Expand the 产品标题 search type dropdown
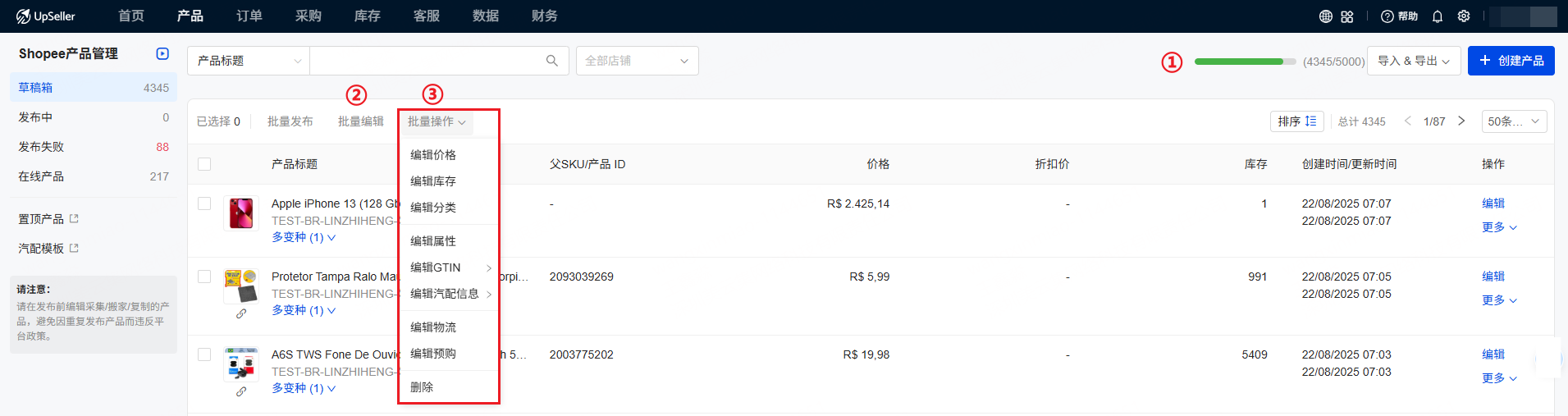The image size is (1568, 416). click(x=249, y=61)
